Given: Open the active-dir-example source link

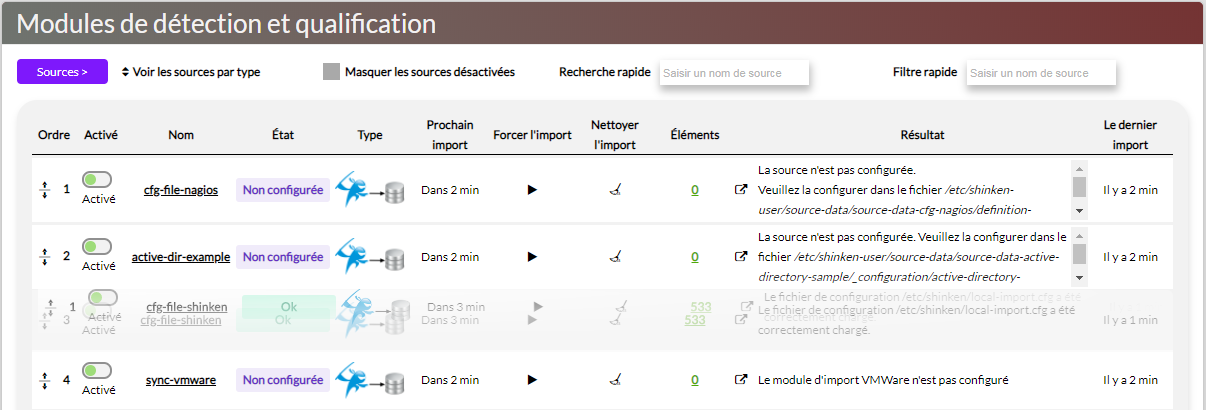Looking at the screenshot, I should tap(181, 257).
